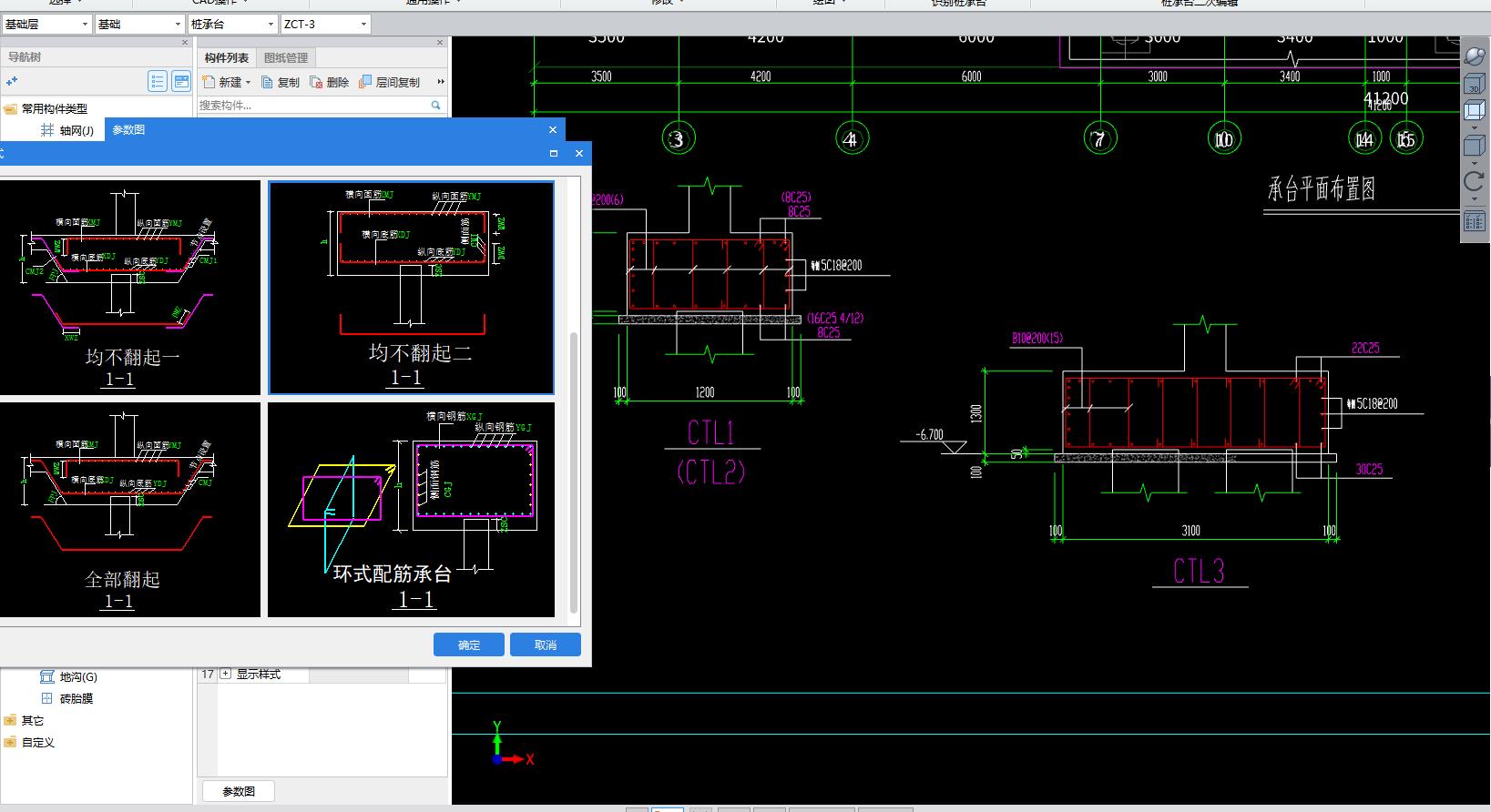This screenshot has width=1491, height=812.
Task: Click the 承台平面布置图 title text
Action: click(1322, 189)
